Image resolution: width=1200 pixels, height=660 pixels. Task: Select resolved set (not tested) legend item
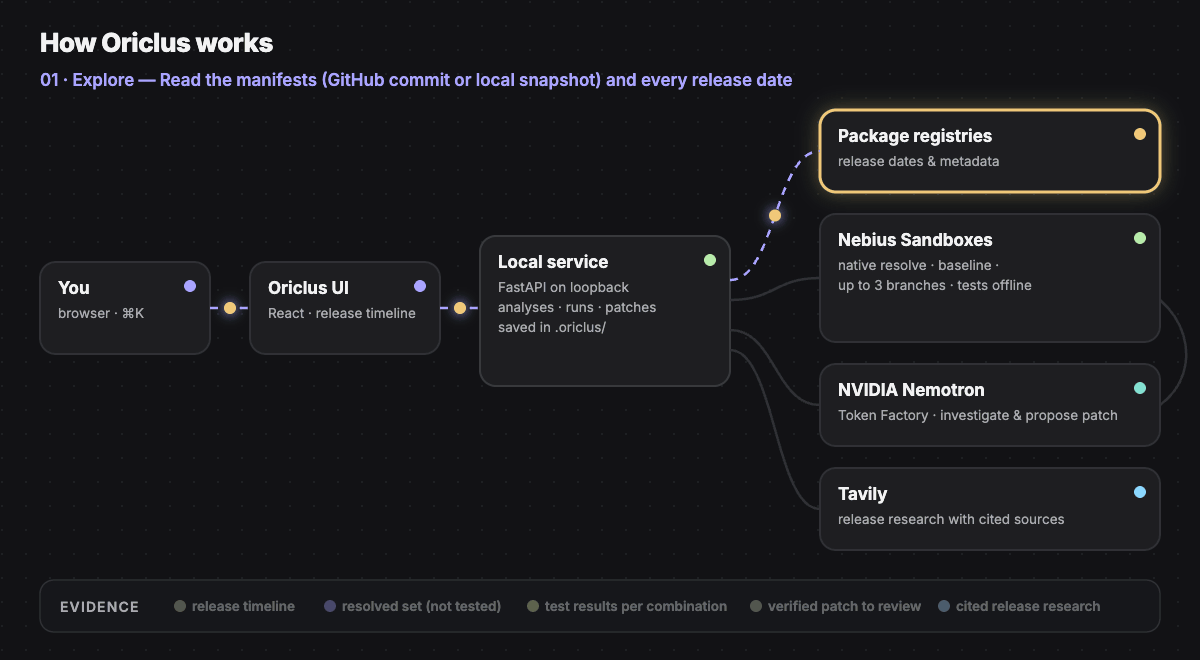[x=413, y=606]
